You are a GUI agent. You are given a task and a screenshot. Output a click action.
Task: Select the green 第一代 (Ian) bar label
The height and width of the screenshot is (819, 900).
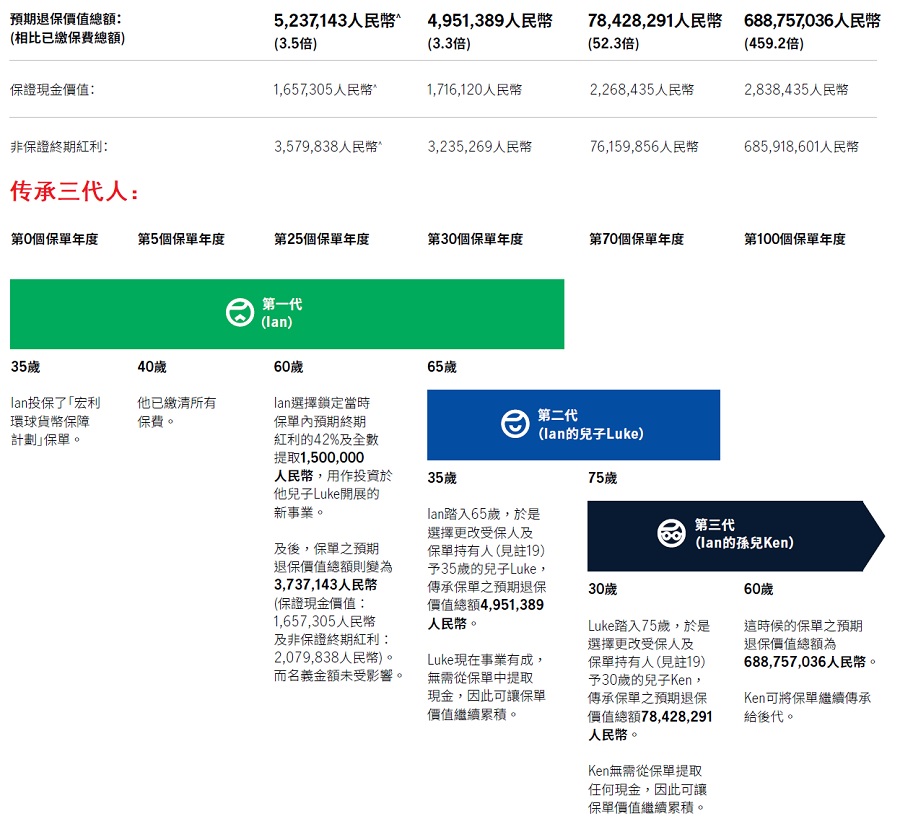click(x=281, y=313)
